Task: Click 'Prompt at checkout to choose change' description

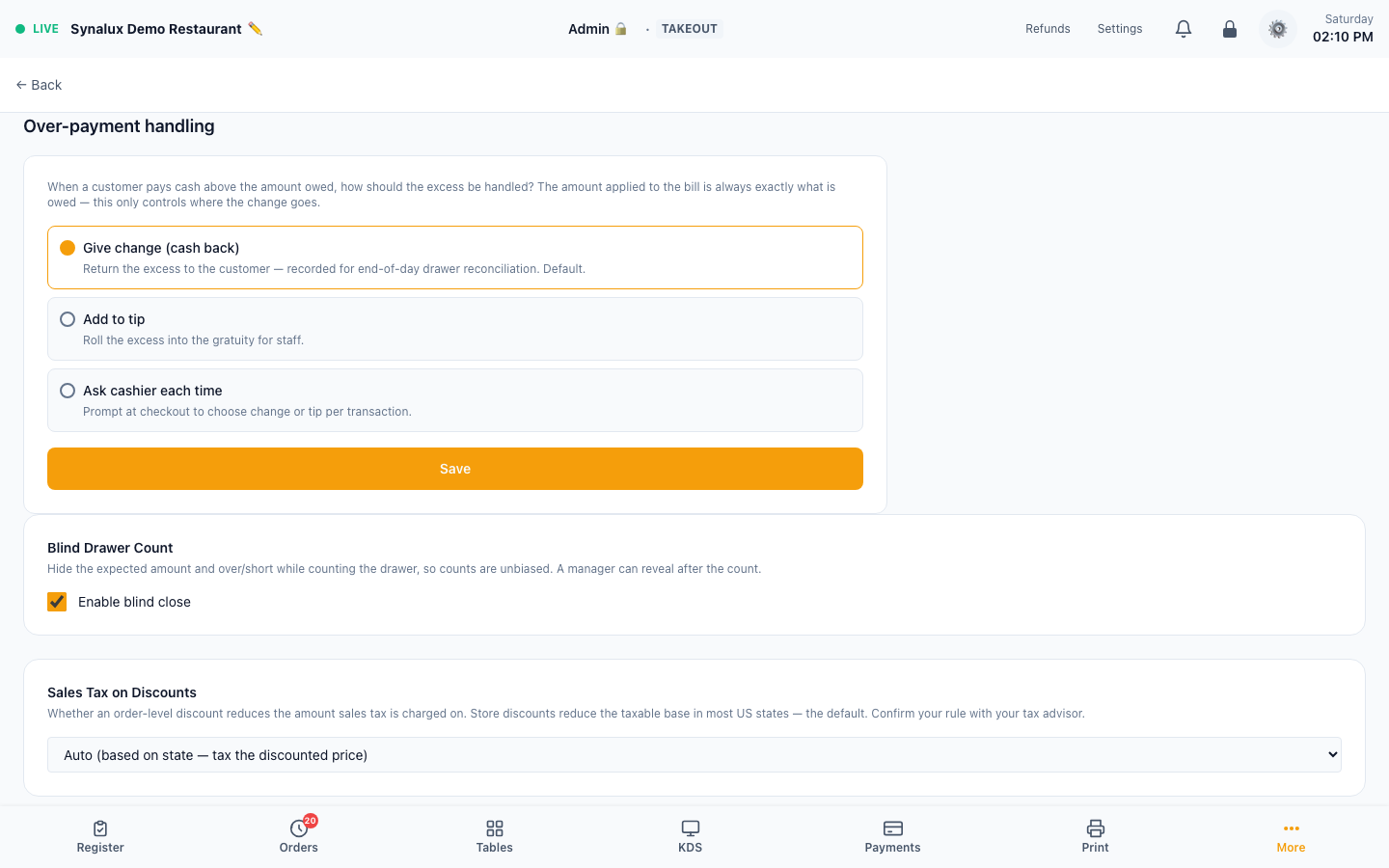Action: 247,412
